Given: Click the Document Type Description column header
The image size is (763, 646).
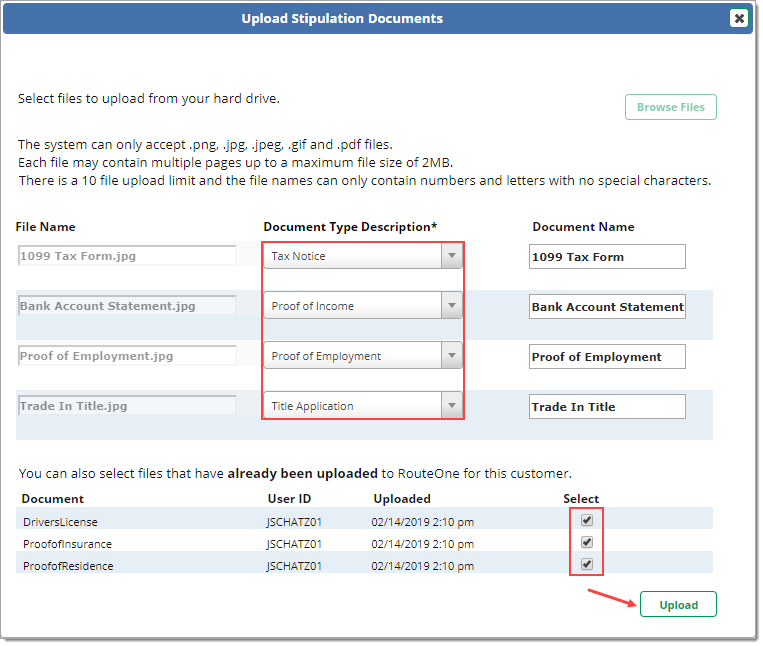Looking at the screenshot, I should tap(350, 227).
